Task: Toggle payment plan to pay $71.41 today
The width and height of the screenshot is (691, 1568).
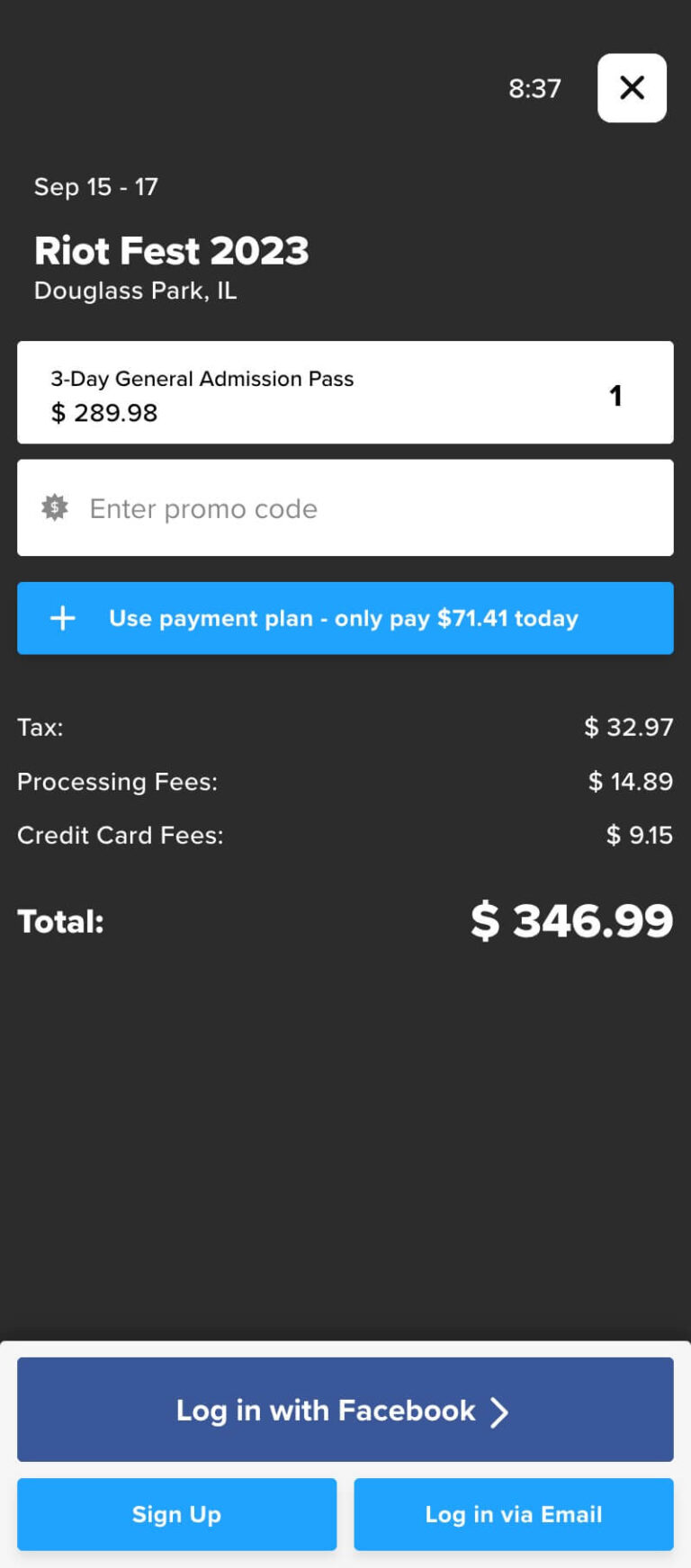Action: point(345,618)
